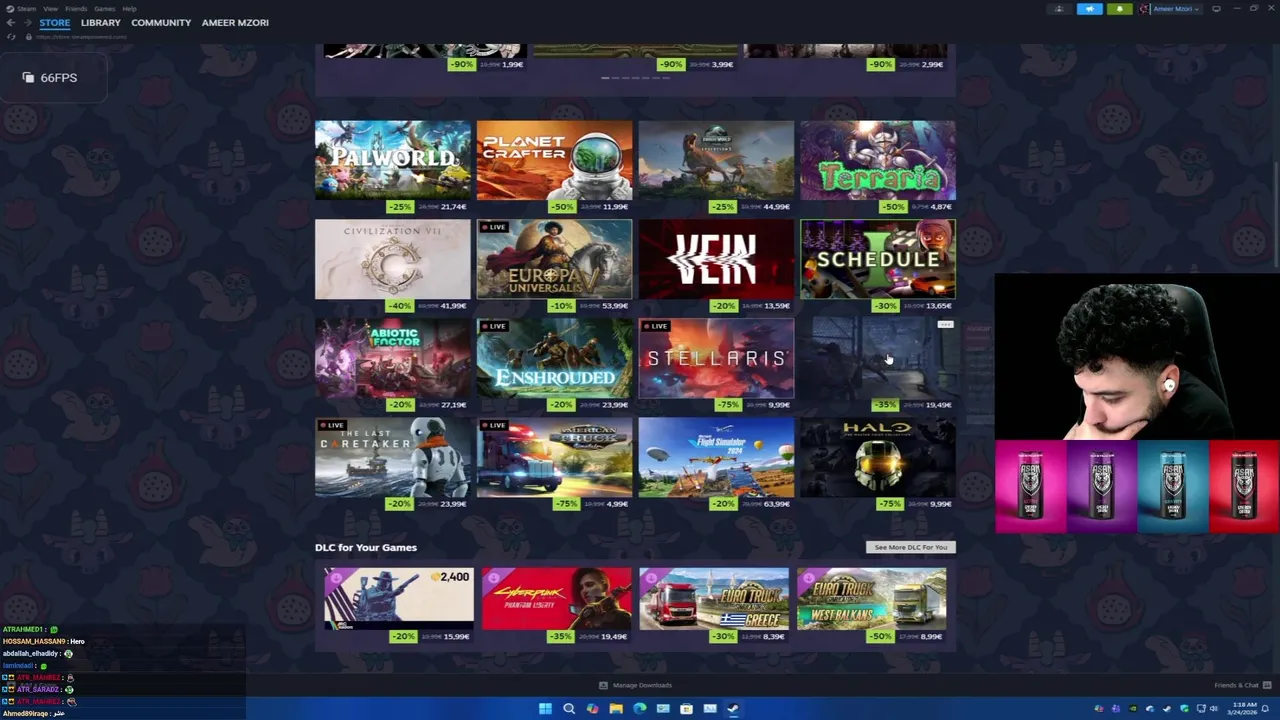Switch to the COMMUNITY tab
This screenshot has height=720, width=1280.
pyautogui.click(x=161, y=22)
